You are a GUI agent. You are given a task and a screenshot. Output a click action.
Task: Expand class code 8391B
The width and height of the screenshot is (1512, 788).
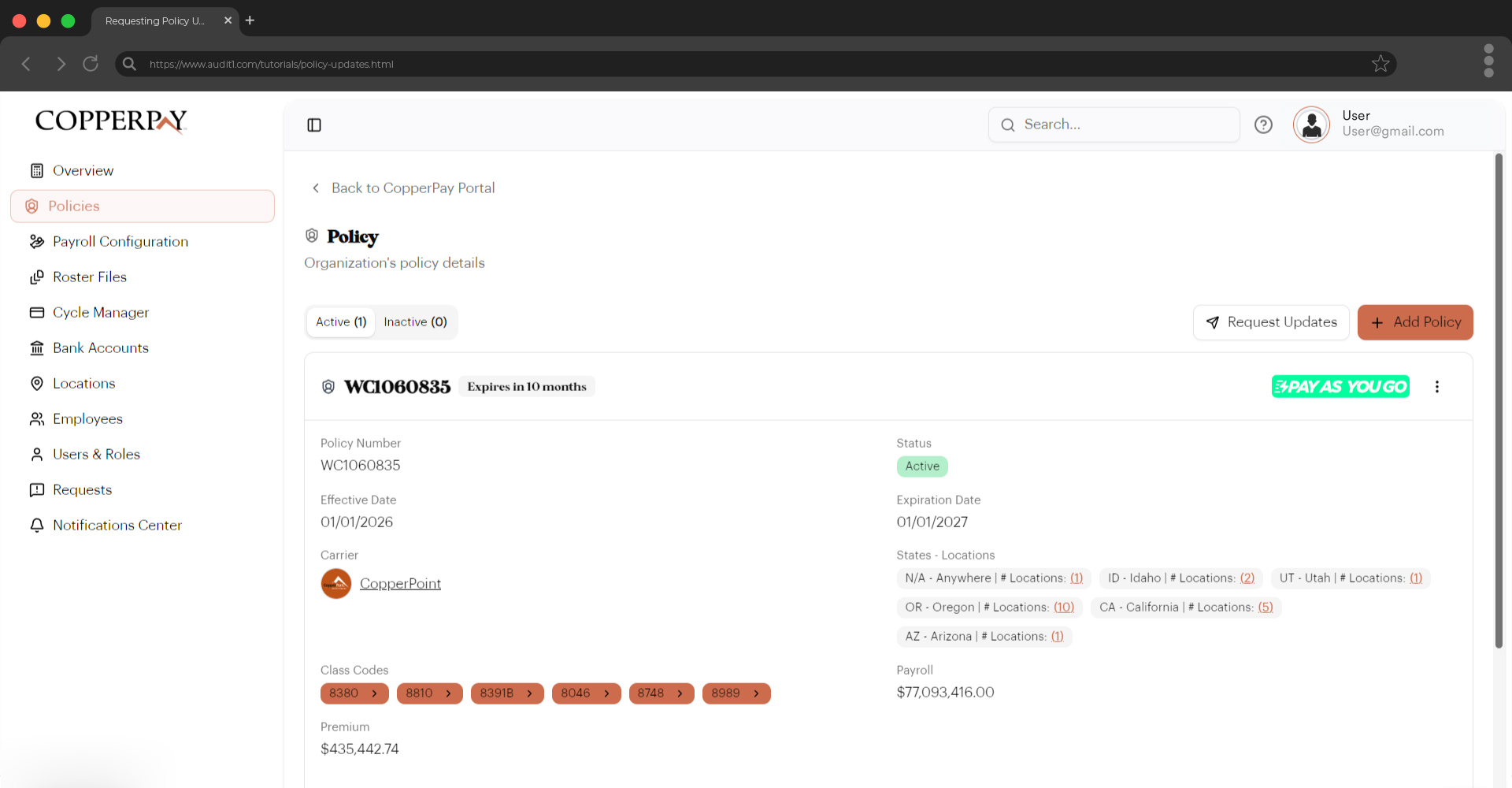[506, 693]
